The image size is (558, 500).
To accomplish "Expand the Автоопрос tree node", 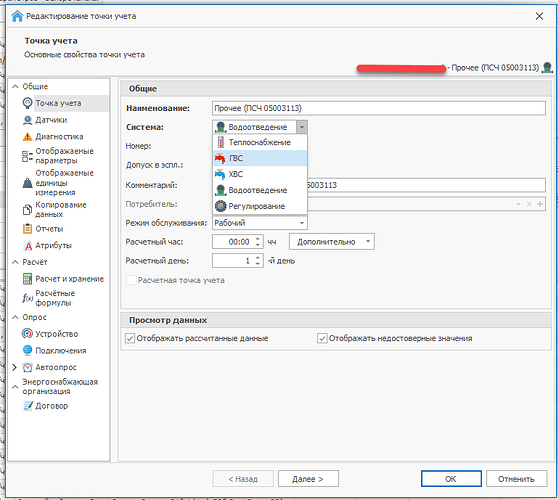I will tap(15, 367).
